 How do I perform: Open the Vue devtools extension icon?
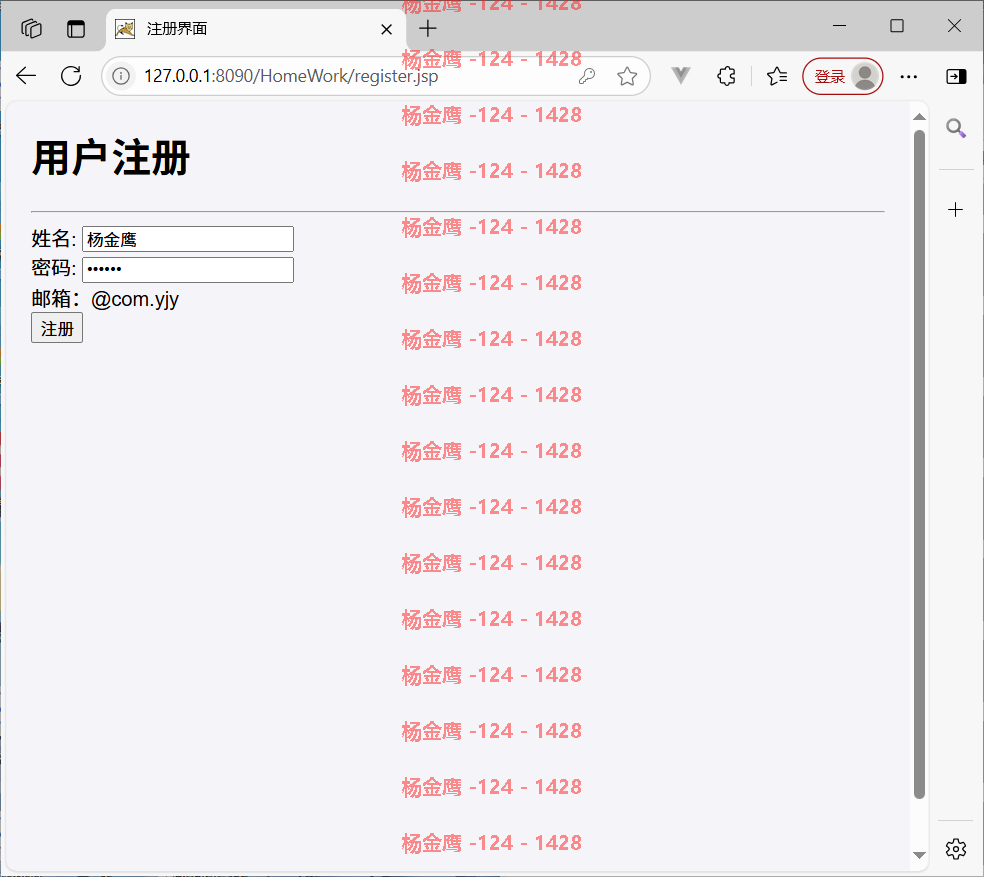tap(681, 76)
